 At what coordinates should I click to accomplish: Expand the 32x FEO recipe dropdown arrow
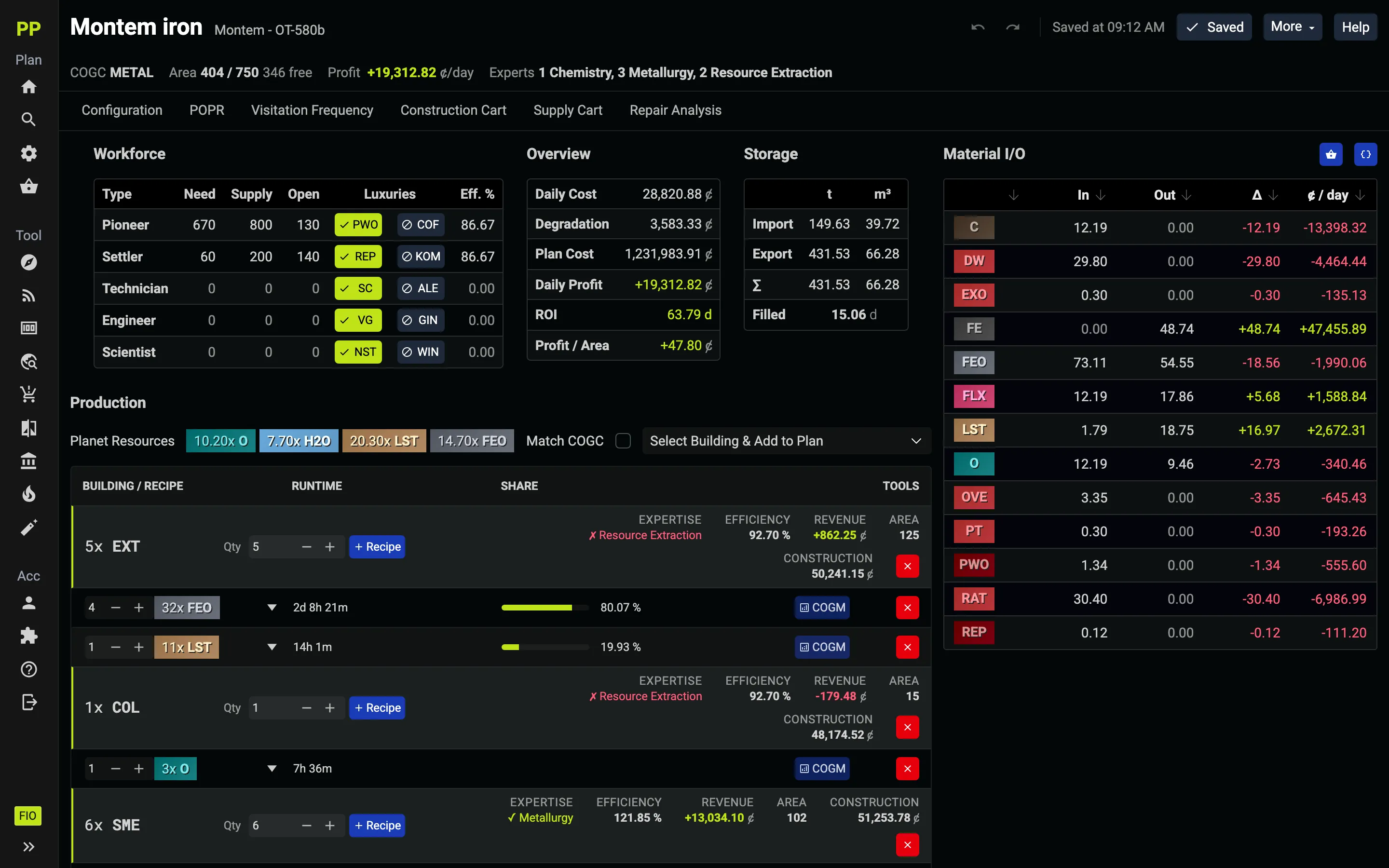pos(272,608)
